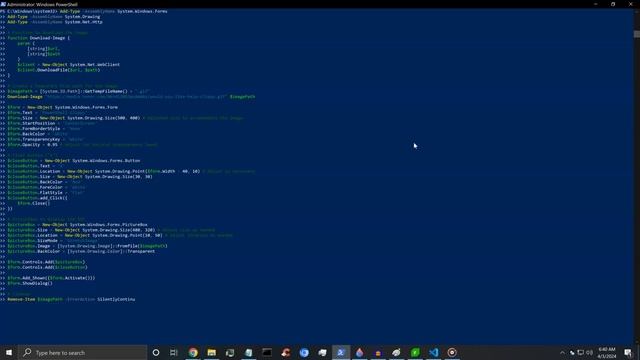The width and height of the screenshot is (640, 360).
Task: Click the 'Remove-Item $imagePath' line
Action: 71,299
